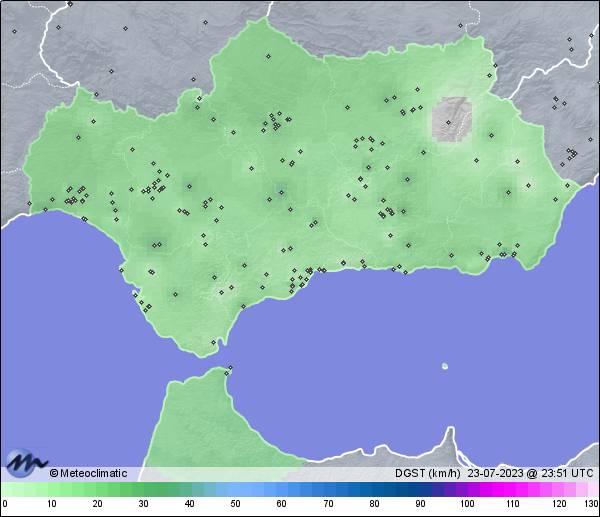The height and width of the screenshot is (517, 600).
Task: Click scale label 80
Action: 374,503
